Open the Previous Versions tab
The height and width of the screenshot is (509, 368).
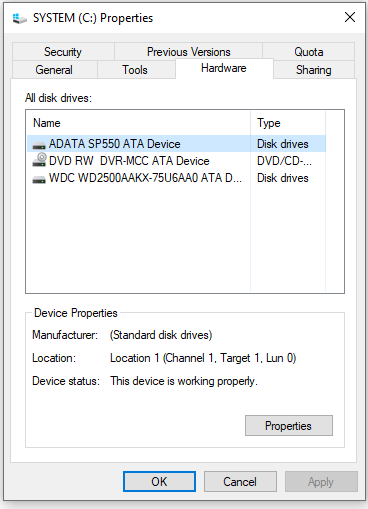pos(189,52)
